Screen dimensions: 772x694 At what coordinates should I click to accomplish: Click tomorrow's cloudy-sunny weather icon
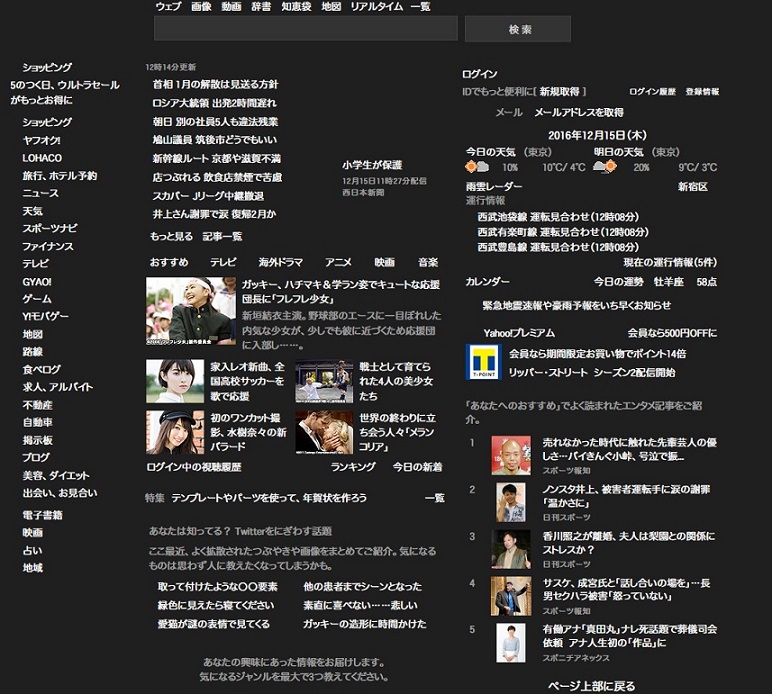(605, 167)
